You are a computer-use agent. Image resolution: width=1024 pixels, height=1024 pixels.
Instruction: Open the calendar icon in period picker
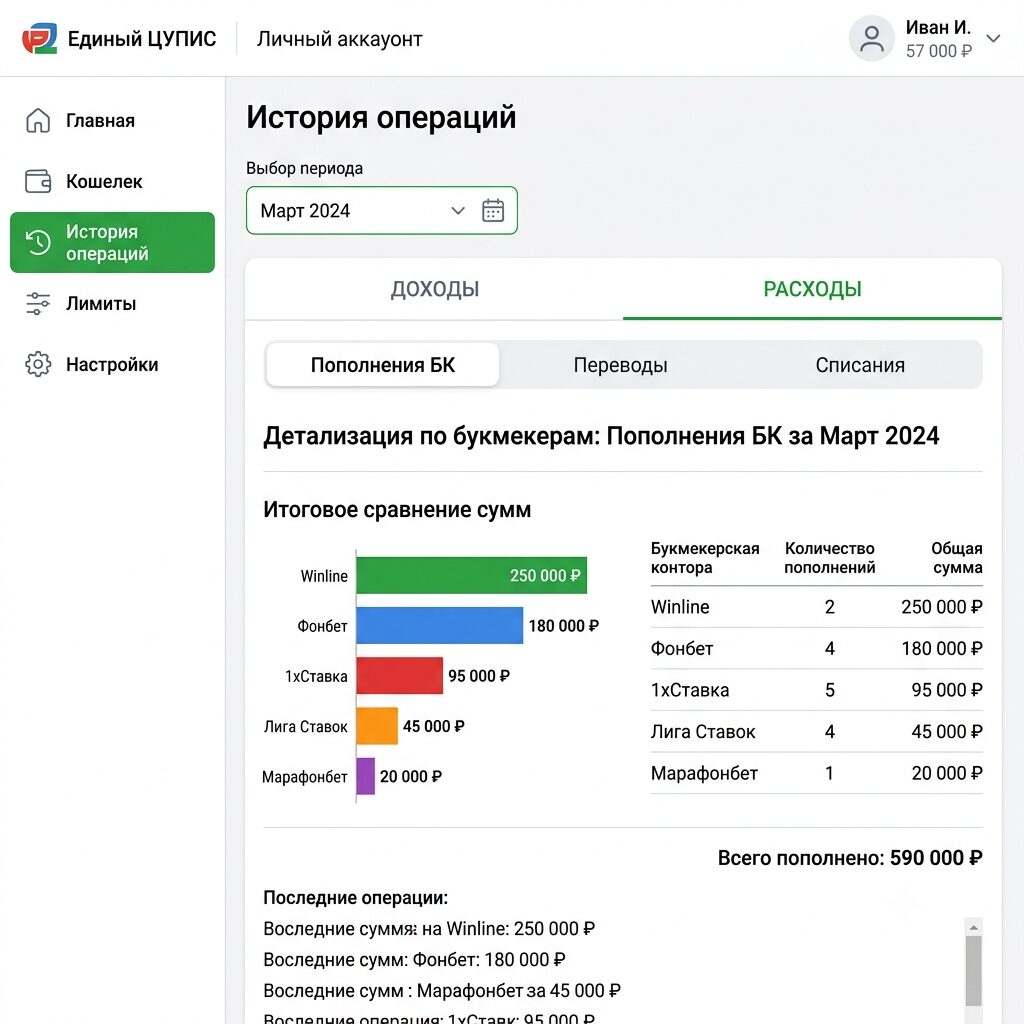click(x=493, y=210)
